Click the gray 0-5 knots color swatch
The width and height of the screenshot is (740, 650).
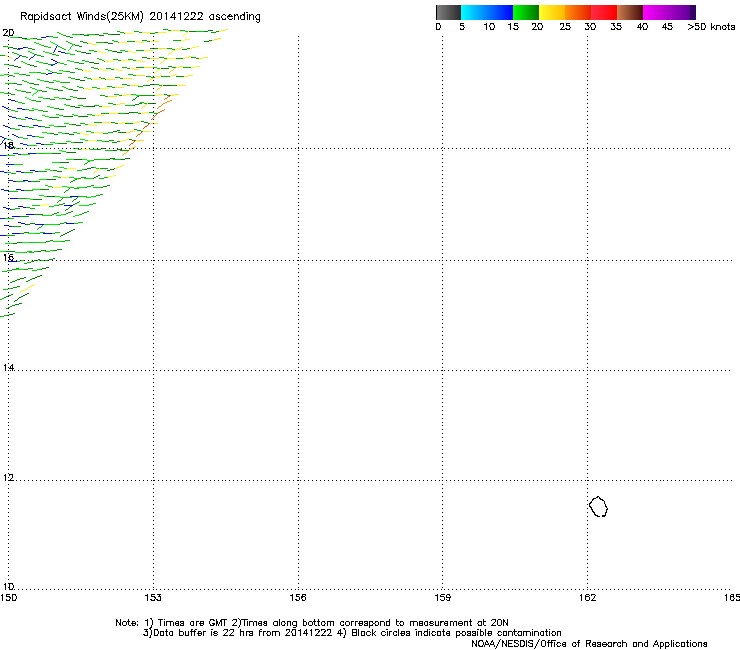tap(448, 12)
